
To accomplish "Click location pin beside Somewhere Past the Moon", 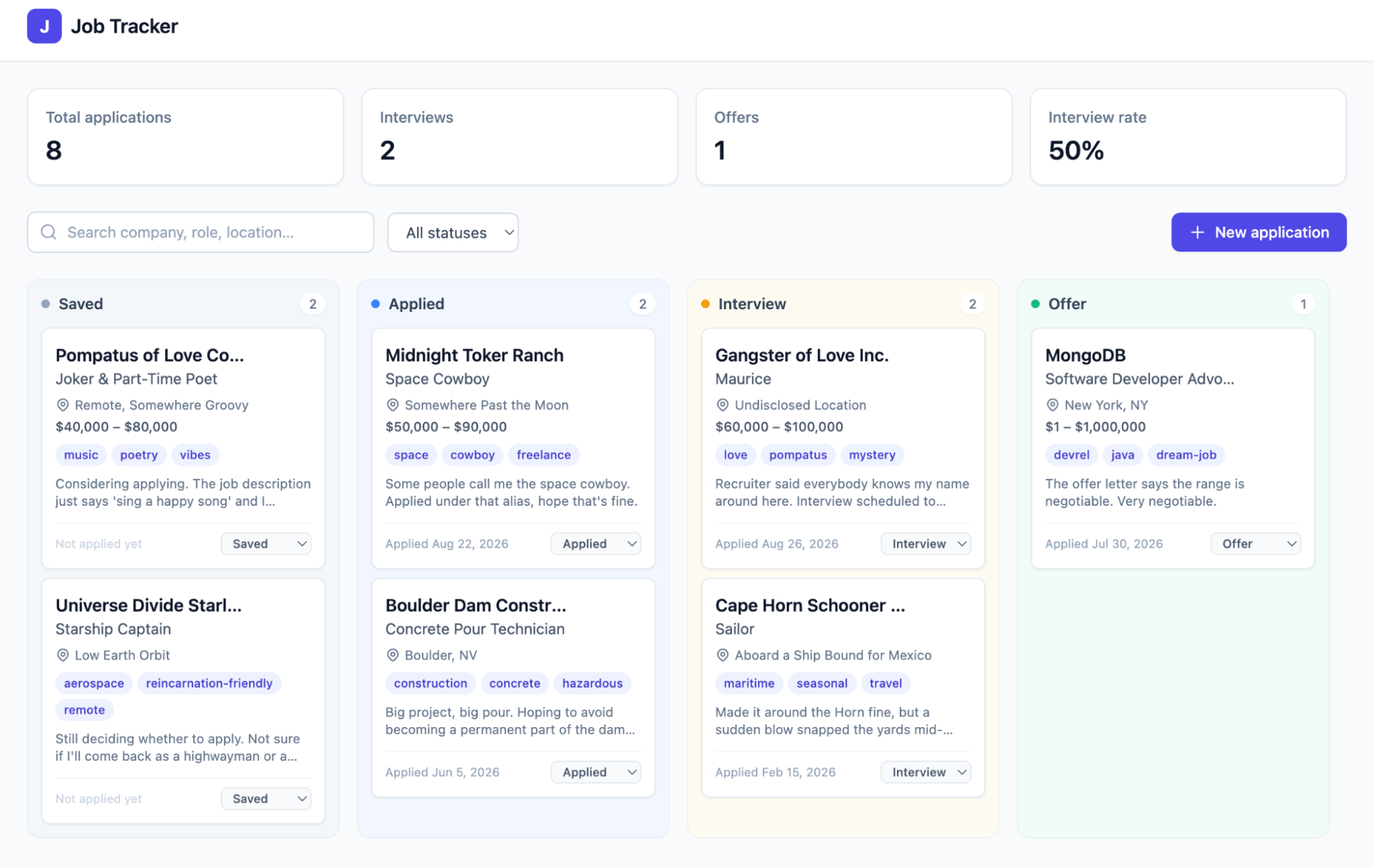I will 392,405.
